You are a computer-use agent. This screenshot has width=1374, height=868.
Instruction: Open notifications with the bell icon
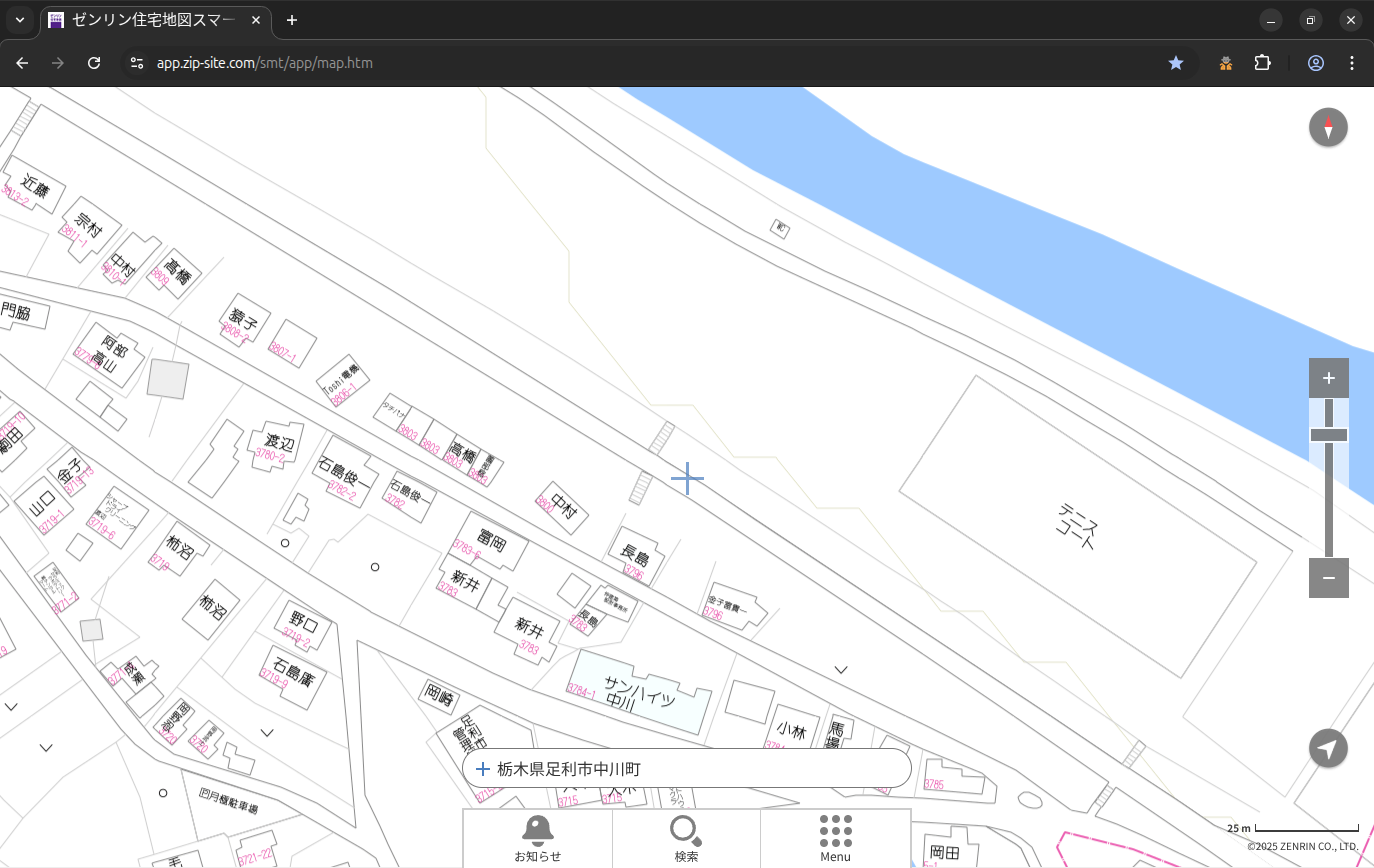537,831
